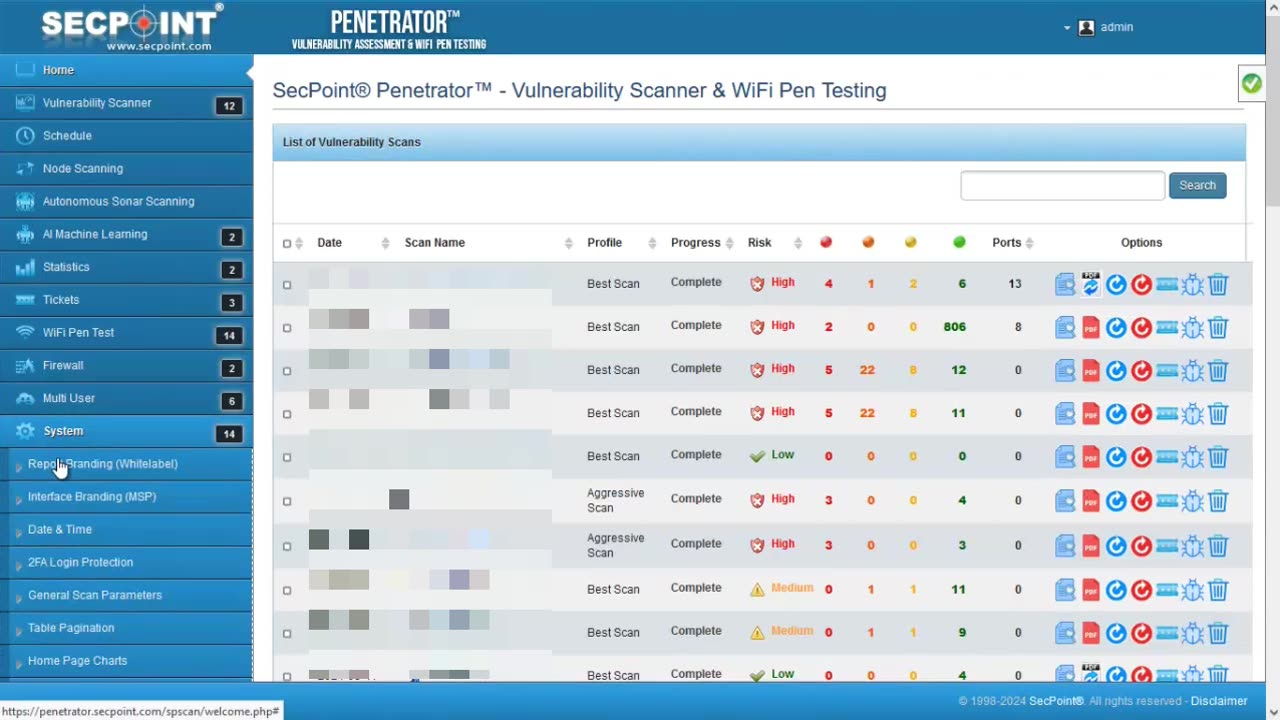This screenshot has height=720, width=1280.
Task: Click the admin user avatar icon
Action: [x=1087, y=28]
